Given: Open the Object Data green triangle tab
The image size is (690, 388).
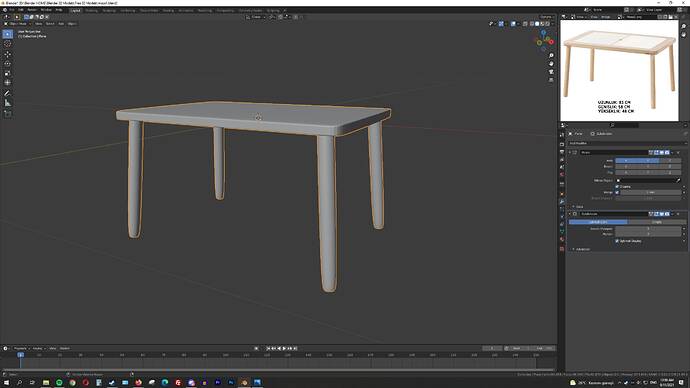Looking at the screenshot, I should click(562, 231).
